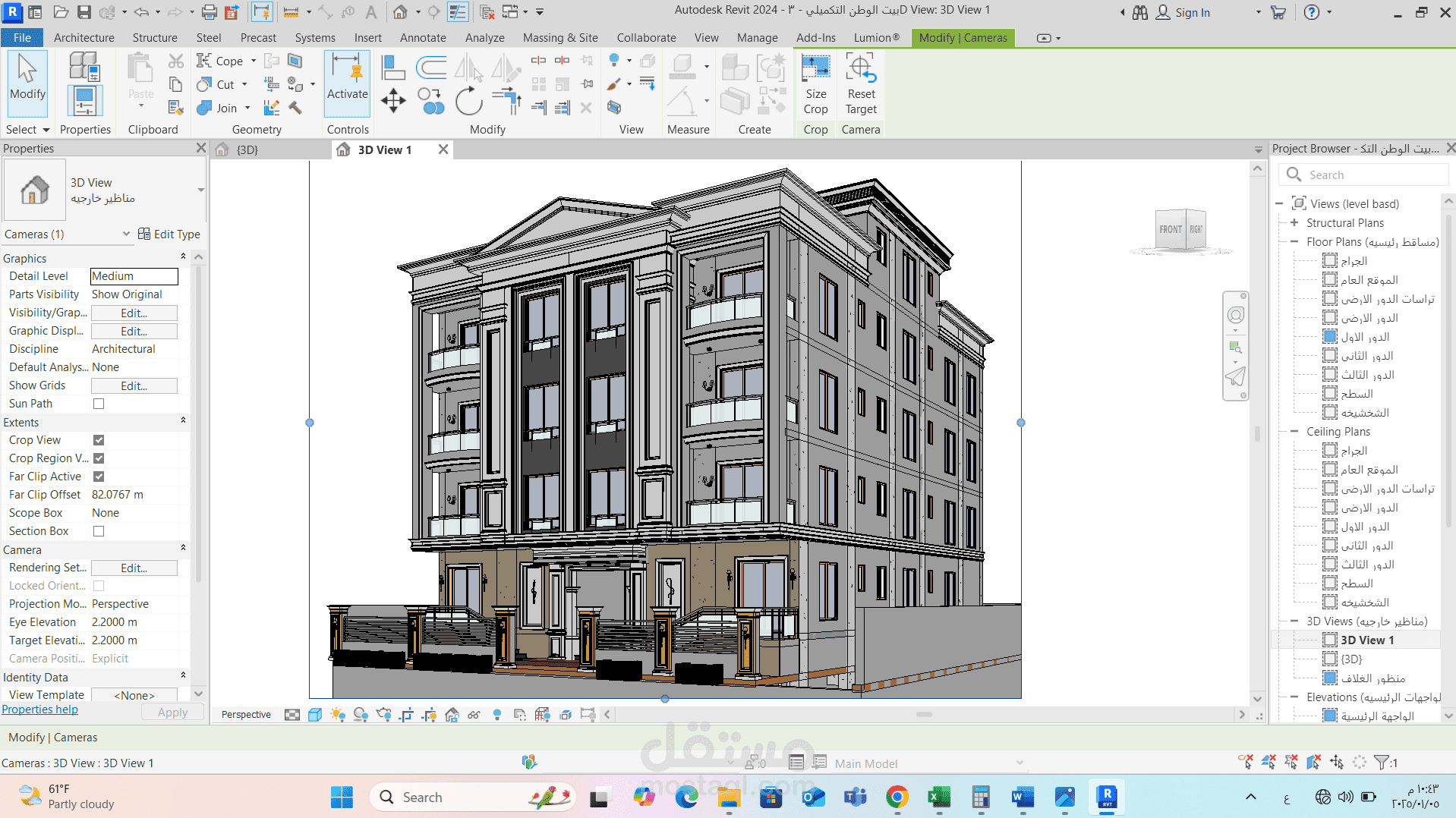Open the Properties help link
The image size is (1456, 818).
(x=39, y=709)
